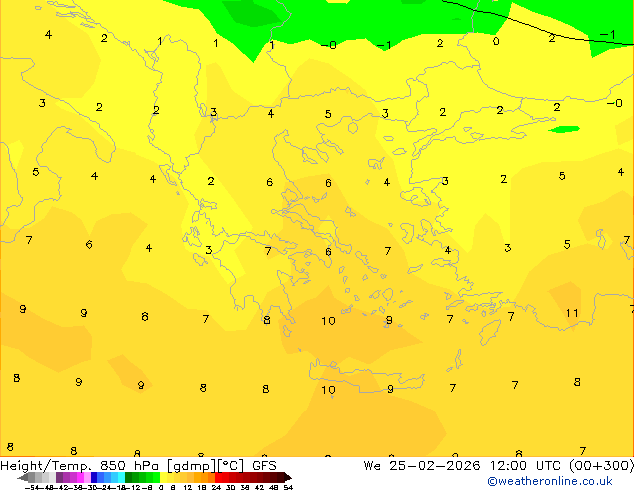Click the 24 label under the color scale

point(216,487)
